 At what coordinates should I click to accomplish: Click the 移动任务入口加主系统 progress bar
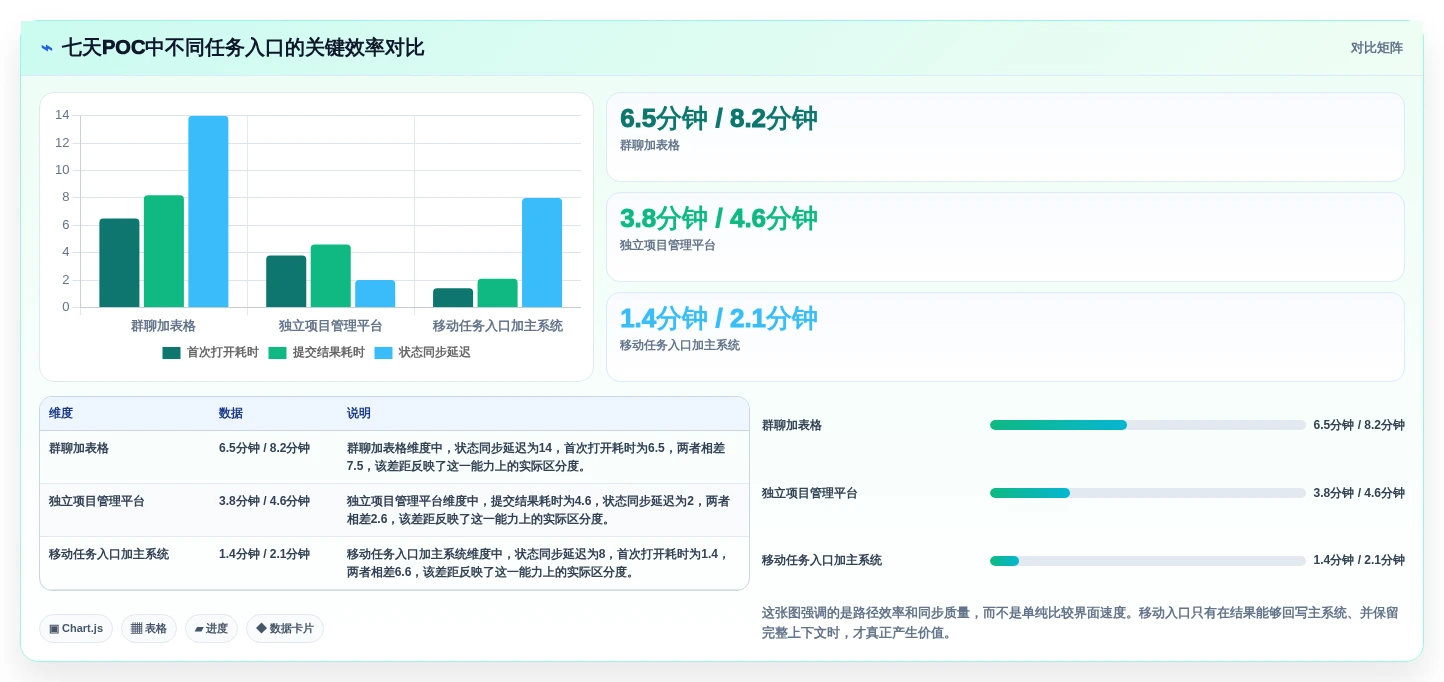(1148, 561)
